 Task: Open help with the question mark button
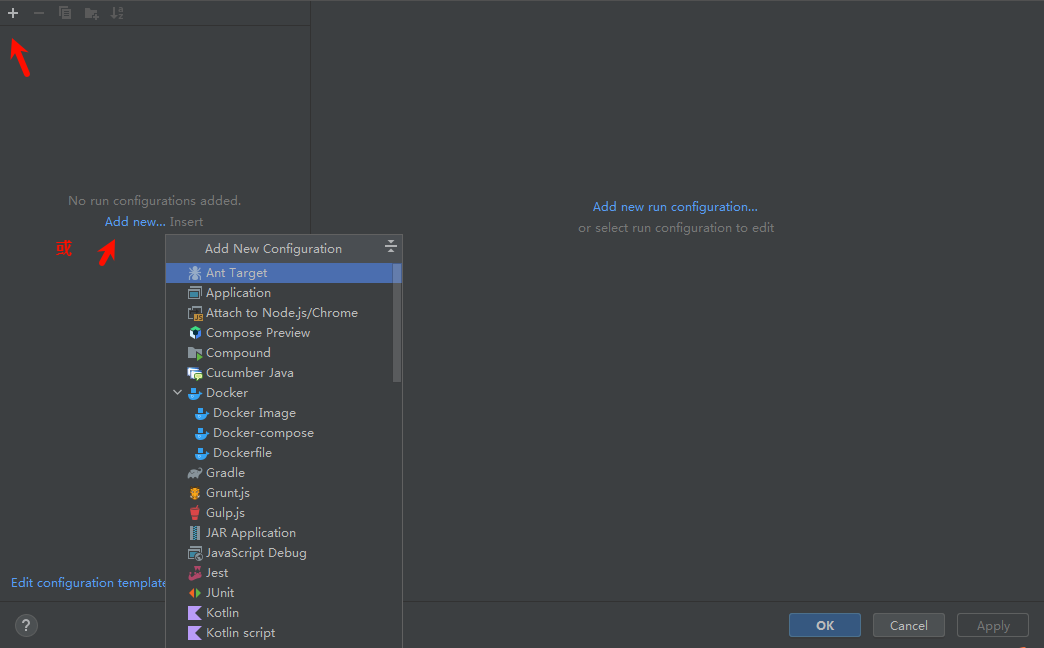(26, 625)
